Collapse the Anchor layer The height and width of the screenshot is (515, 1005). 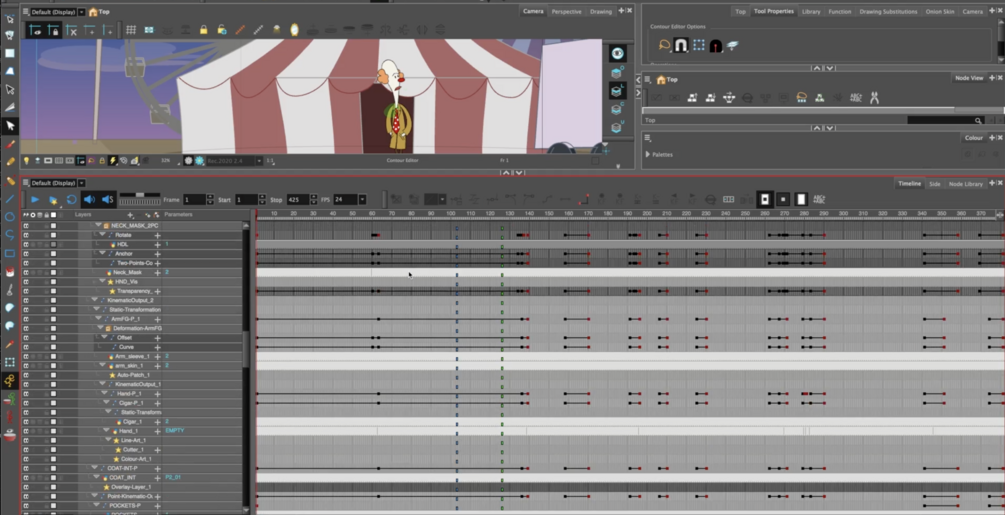pyautogui.click(x=103, y=254)
